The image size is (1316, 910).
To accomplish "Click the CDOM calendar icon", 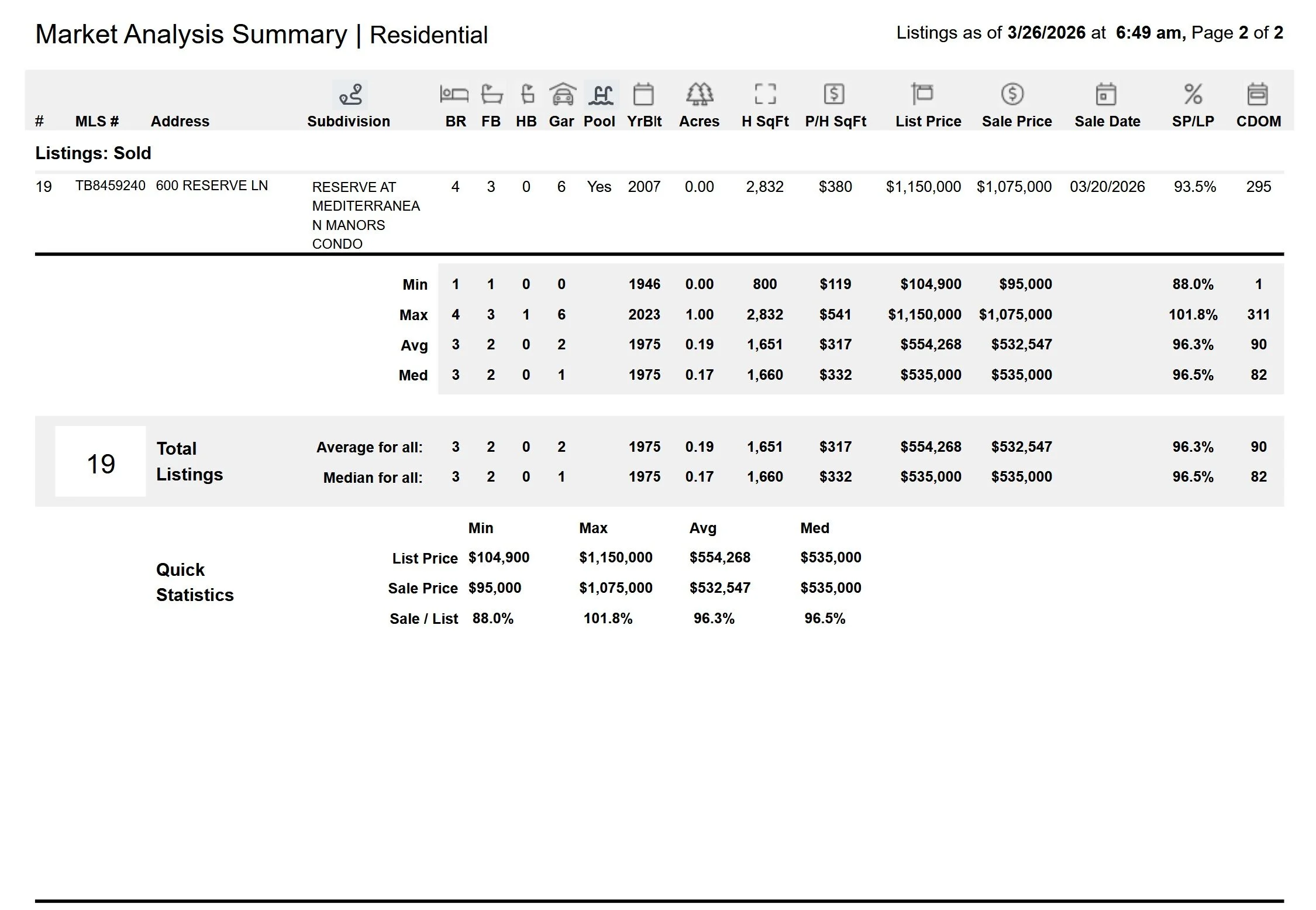I will pos(1258,94).
